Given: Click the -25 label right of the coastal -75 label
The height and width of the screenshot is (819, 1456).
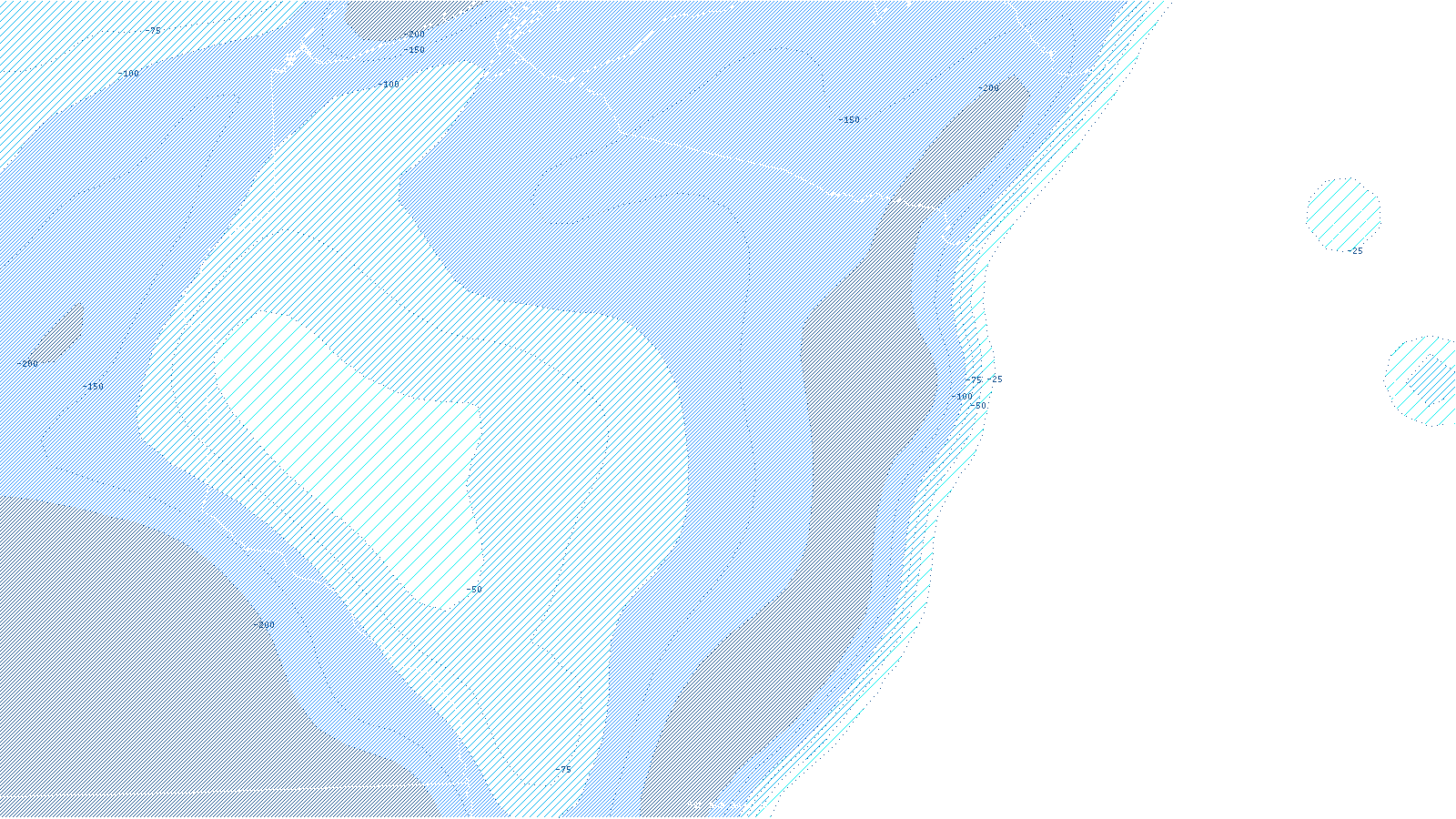Looking at the screenshot, I should click(995, 379).
